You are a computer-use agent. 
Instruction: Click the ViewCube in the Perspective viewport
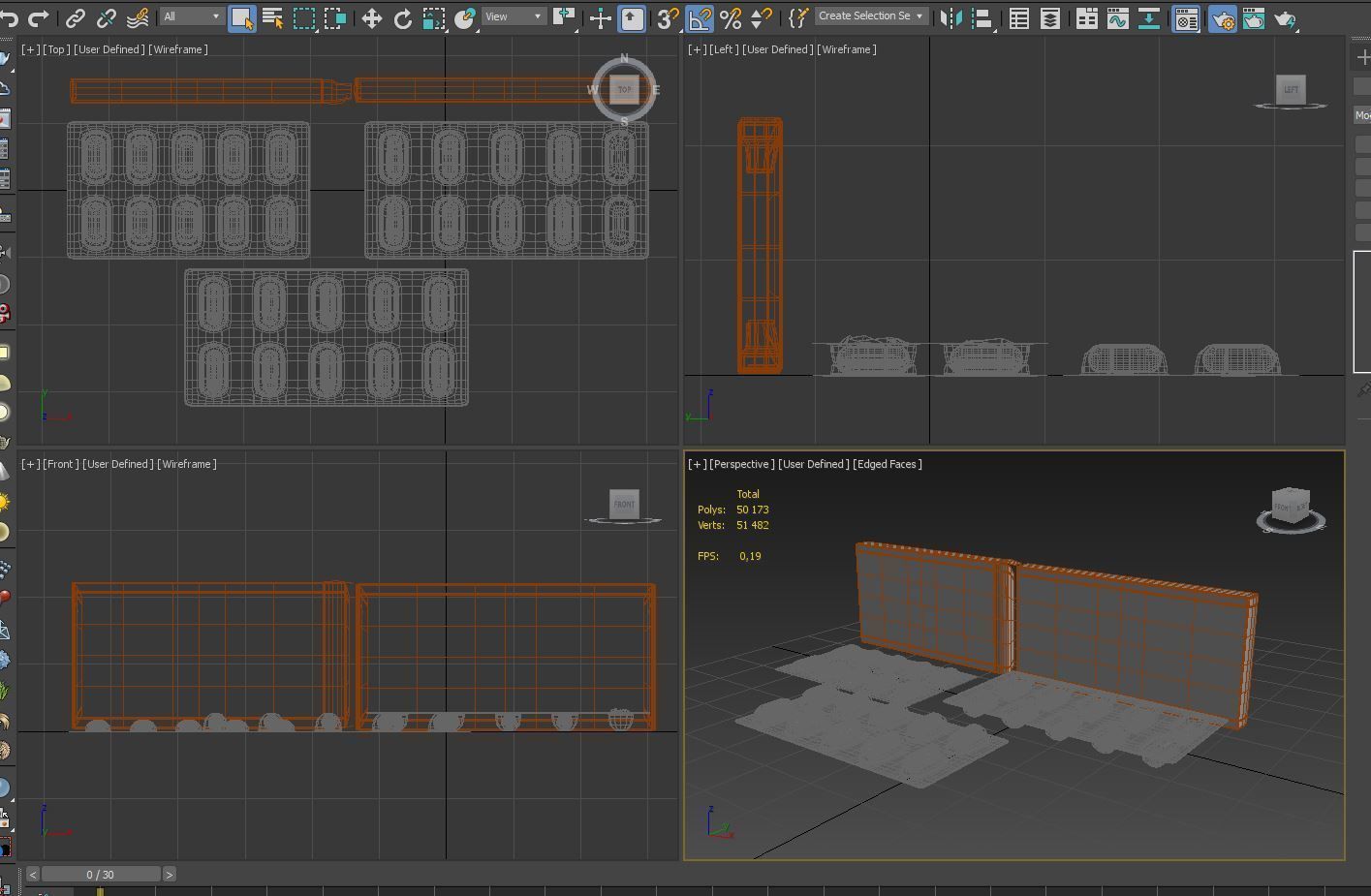pyautogui.click(x=1291, y=506)
